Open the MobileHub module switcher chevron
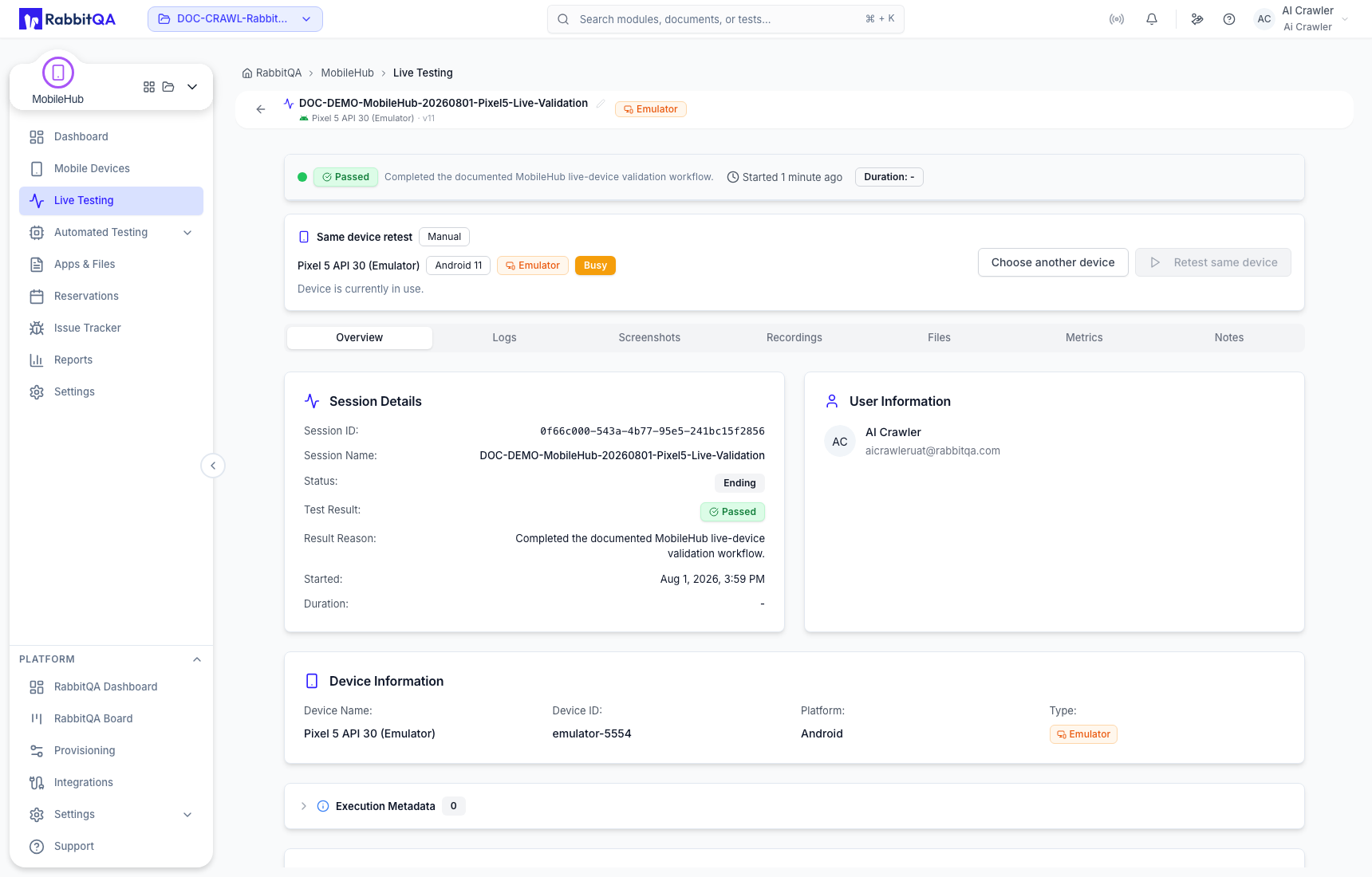The width and height of the screenshot is (1372, 877). (192, 87)
